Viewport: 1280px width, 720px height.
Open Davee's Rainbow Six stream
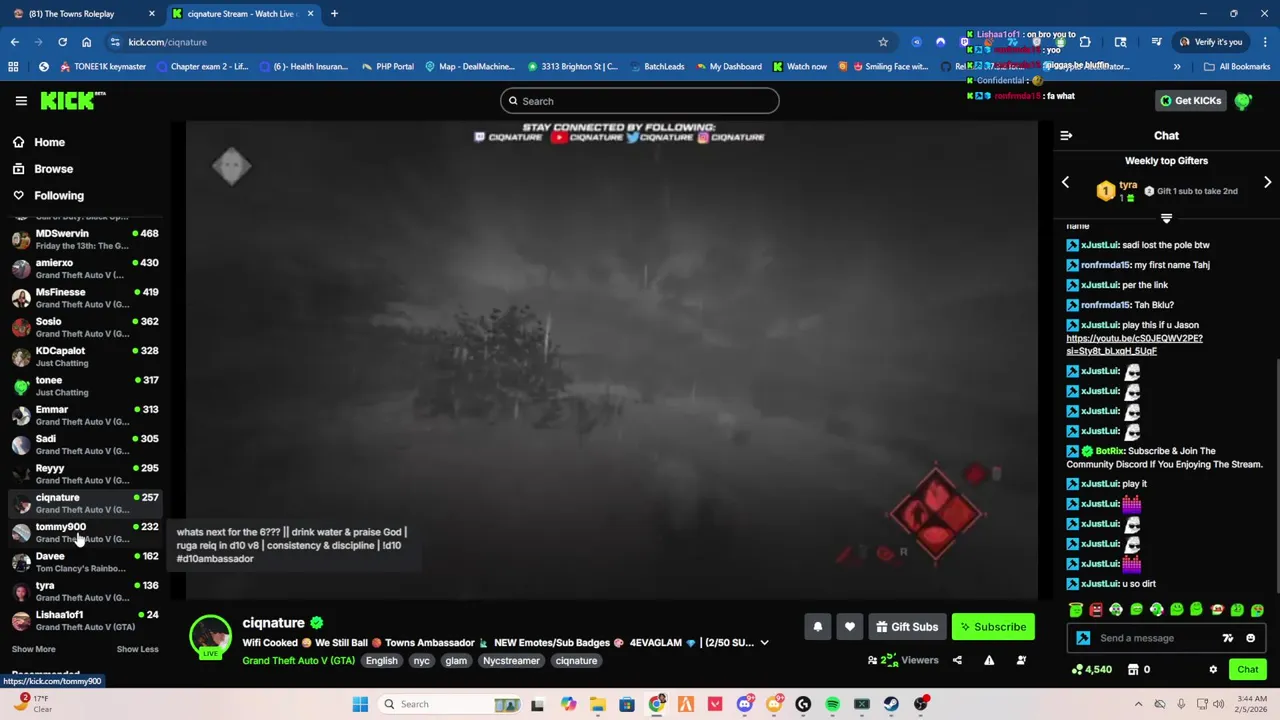click(x=84, y=562)
